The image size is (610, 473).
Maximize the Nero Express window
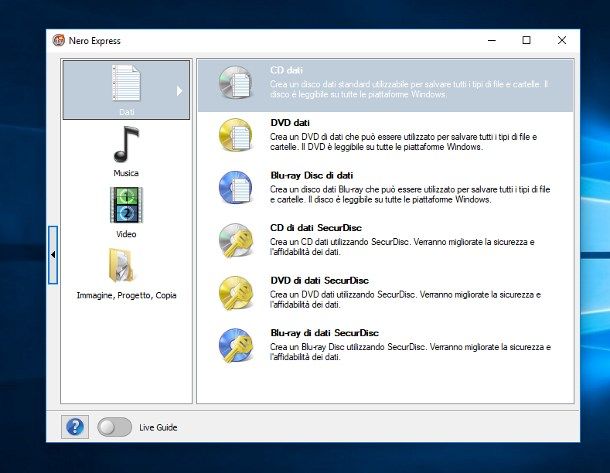pos(526,40)
